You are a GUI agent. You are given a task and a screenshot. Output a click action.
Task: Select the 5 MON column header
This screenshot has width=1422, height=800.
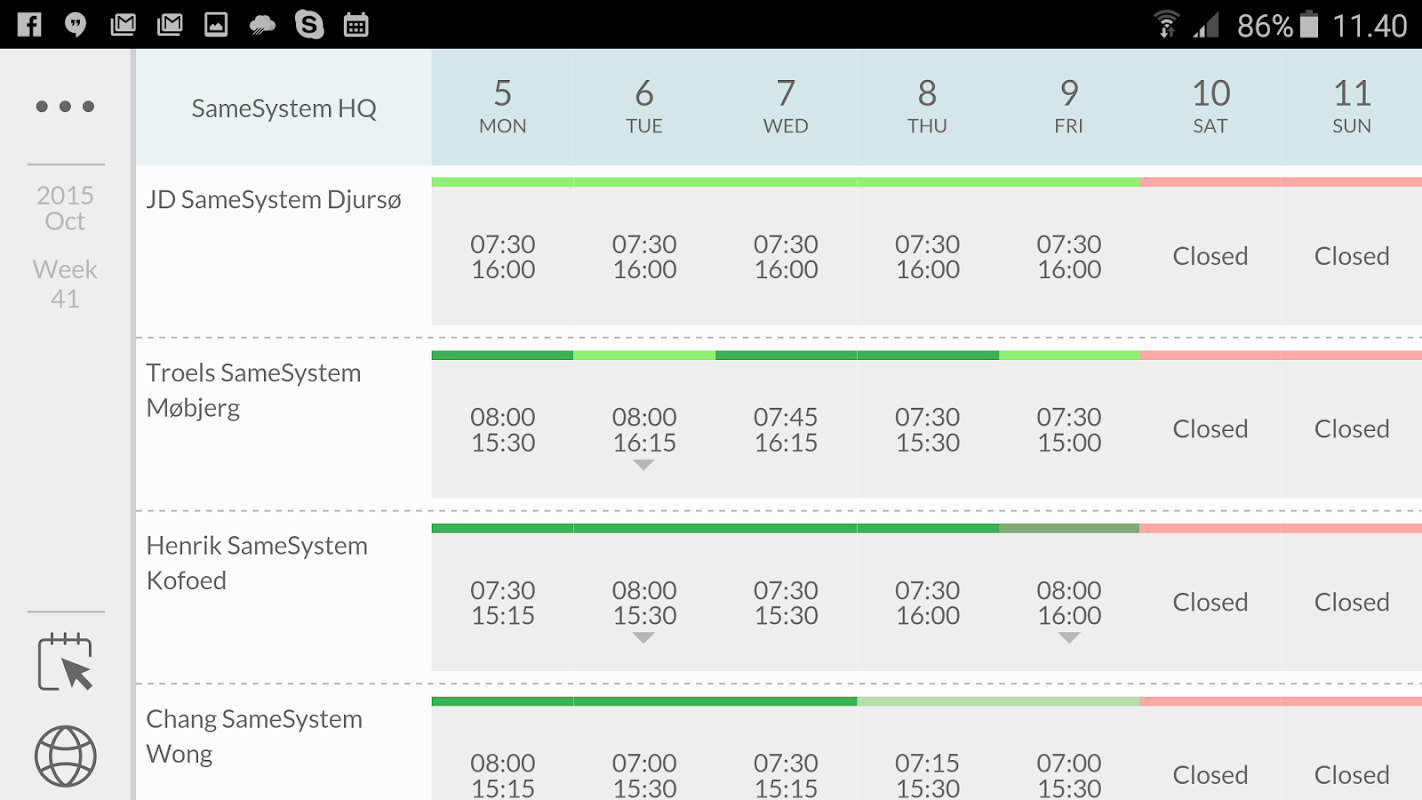[x=502, y=106]
